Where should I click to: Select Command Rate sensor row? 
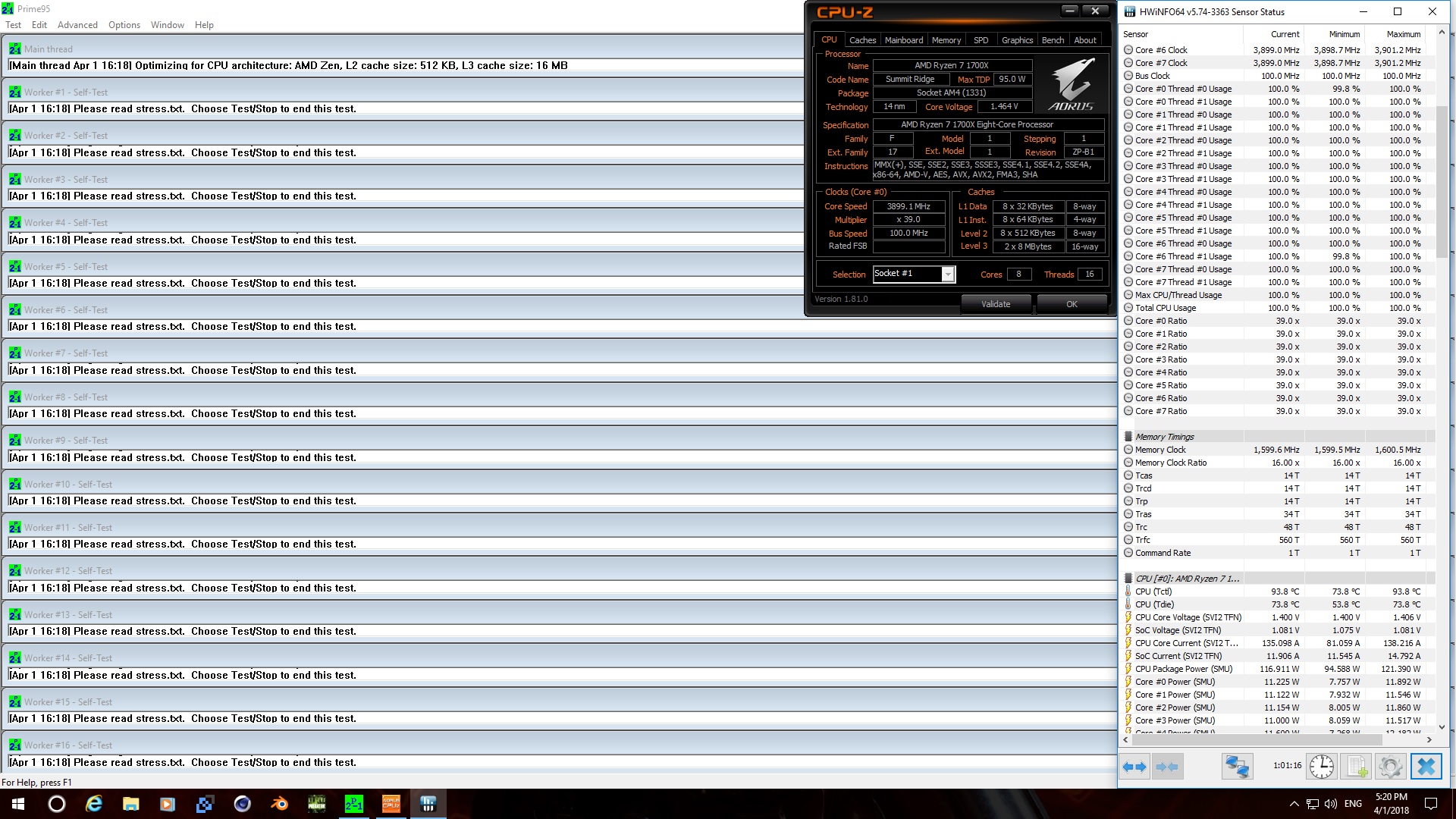(1278, 553)
